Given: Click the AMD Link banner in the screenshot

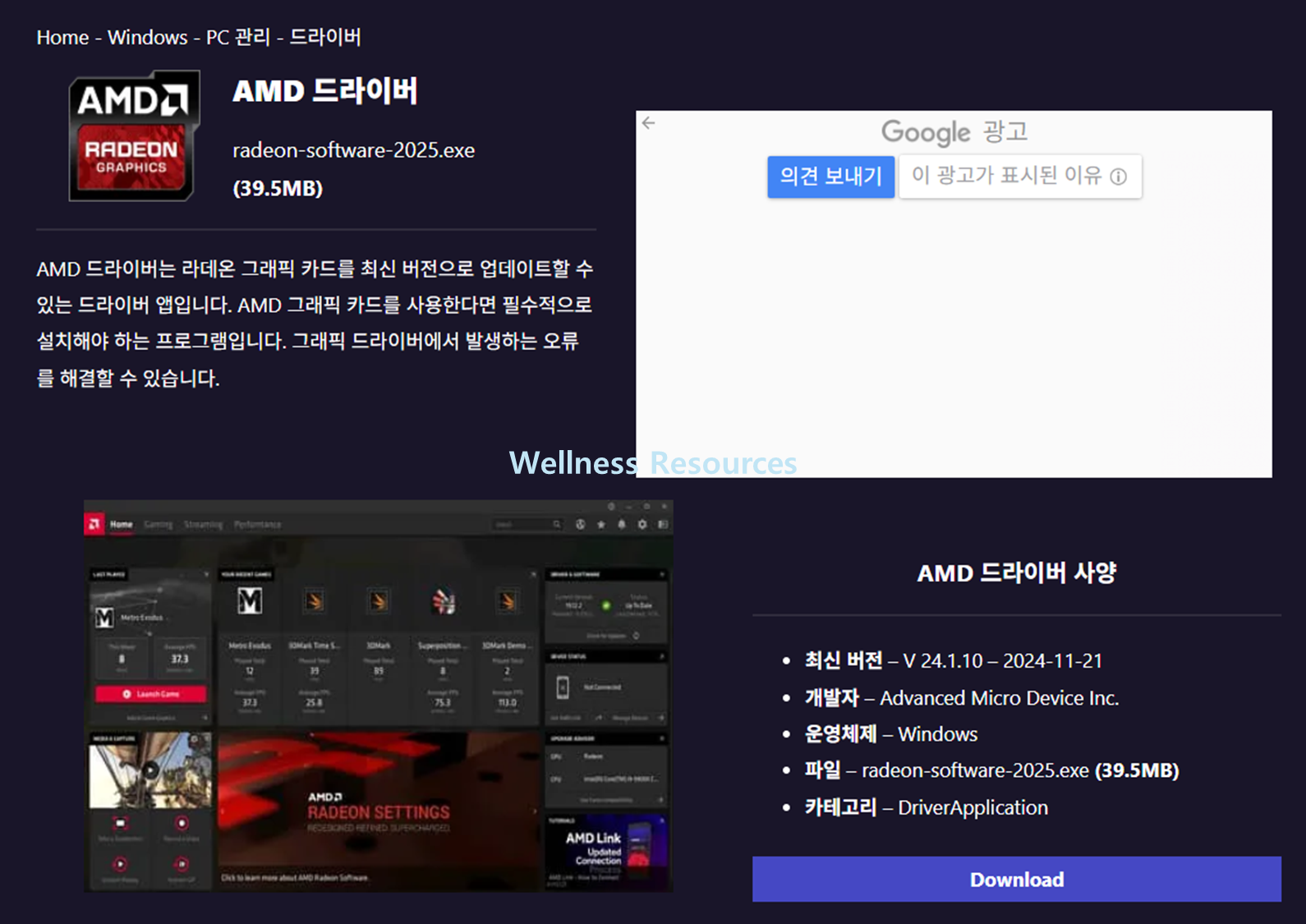Looking at the screenshot, I should pyautogui.click(x=606, y=850).
